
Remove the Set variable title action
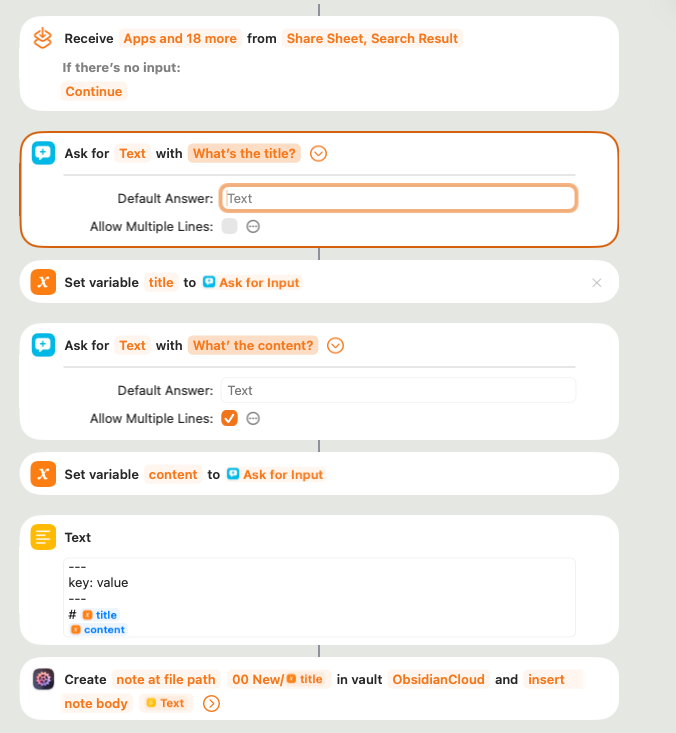(597, 283)
